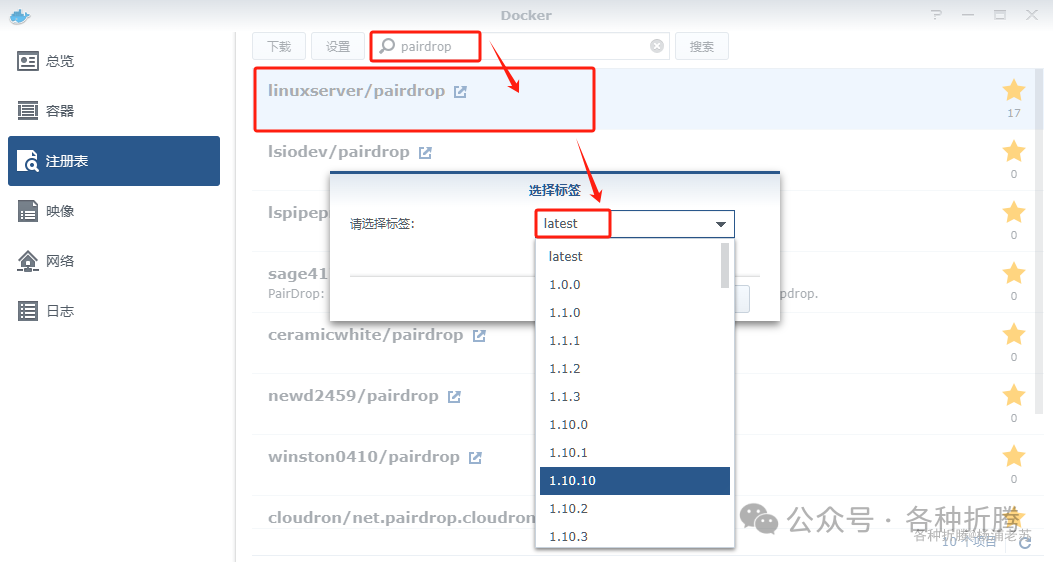Screen dimensions: 1053x562
Task: Click the 搜索 search button
Action: [x=702, y=46]
